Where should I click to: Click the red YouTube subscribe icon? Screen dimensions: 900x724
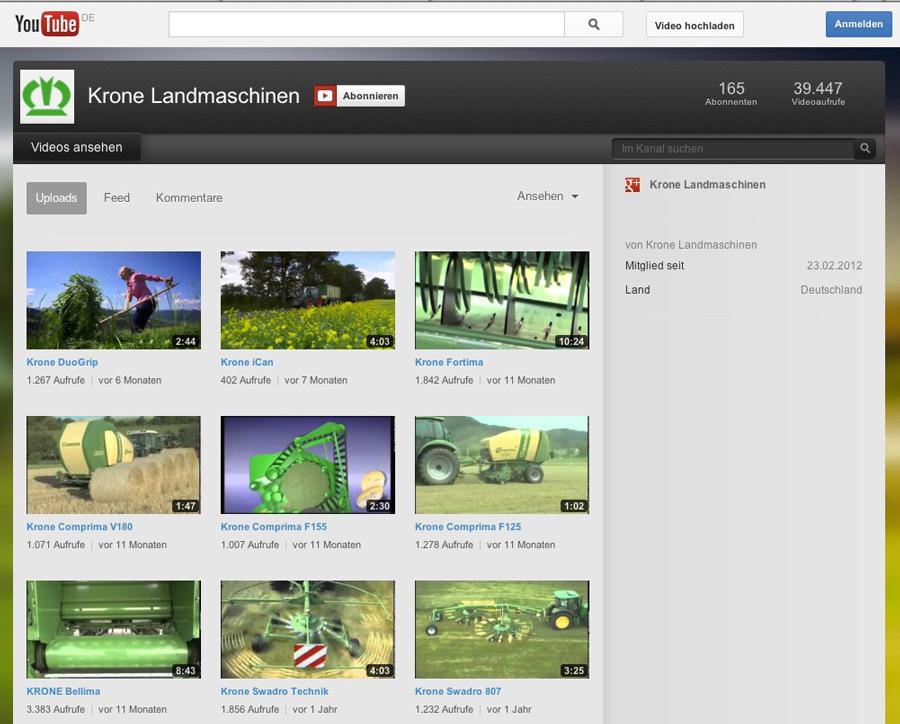(x=325, y=96)
